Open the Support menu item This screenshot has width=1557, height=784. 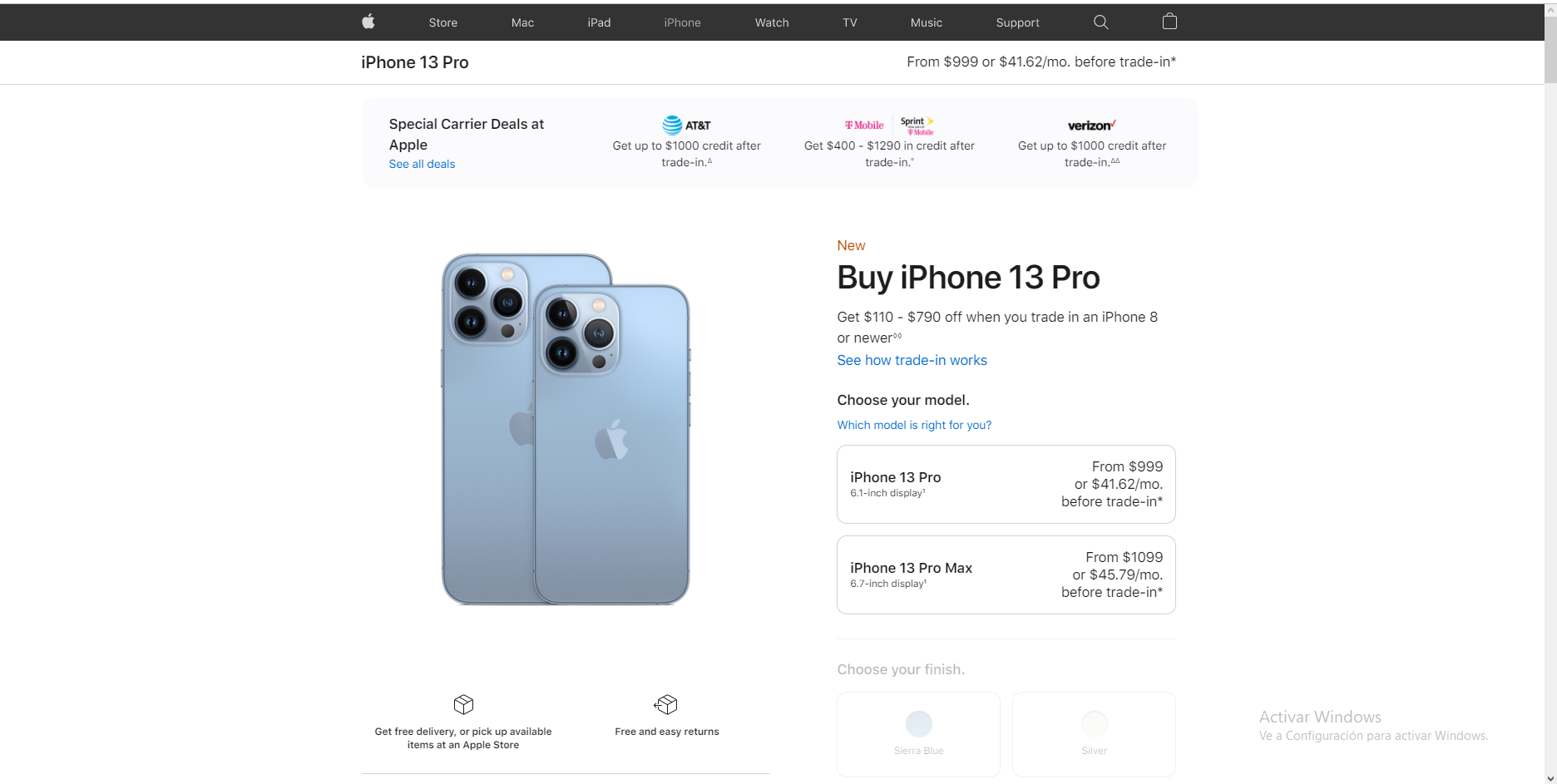(1017, 22)
